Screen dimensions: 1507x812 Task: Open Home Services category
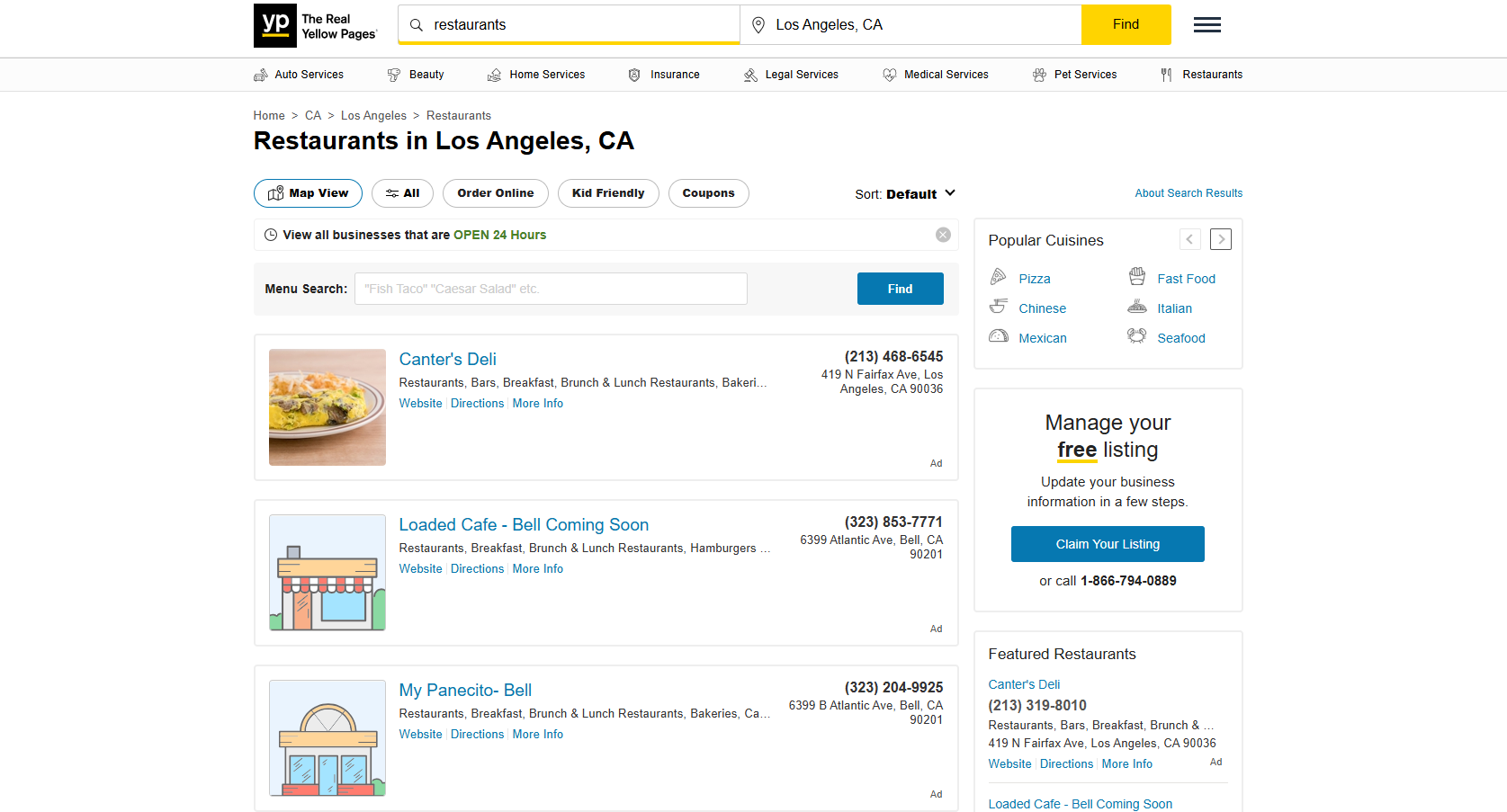point(536,75)
